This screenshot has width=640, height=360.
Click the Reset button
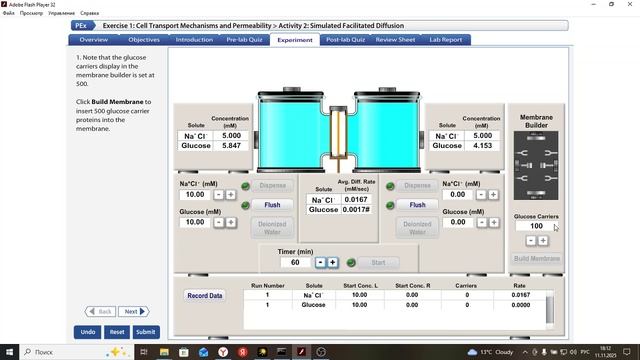tap(117, 332)
